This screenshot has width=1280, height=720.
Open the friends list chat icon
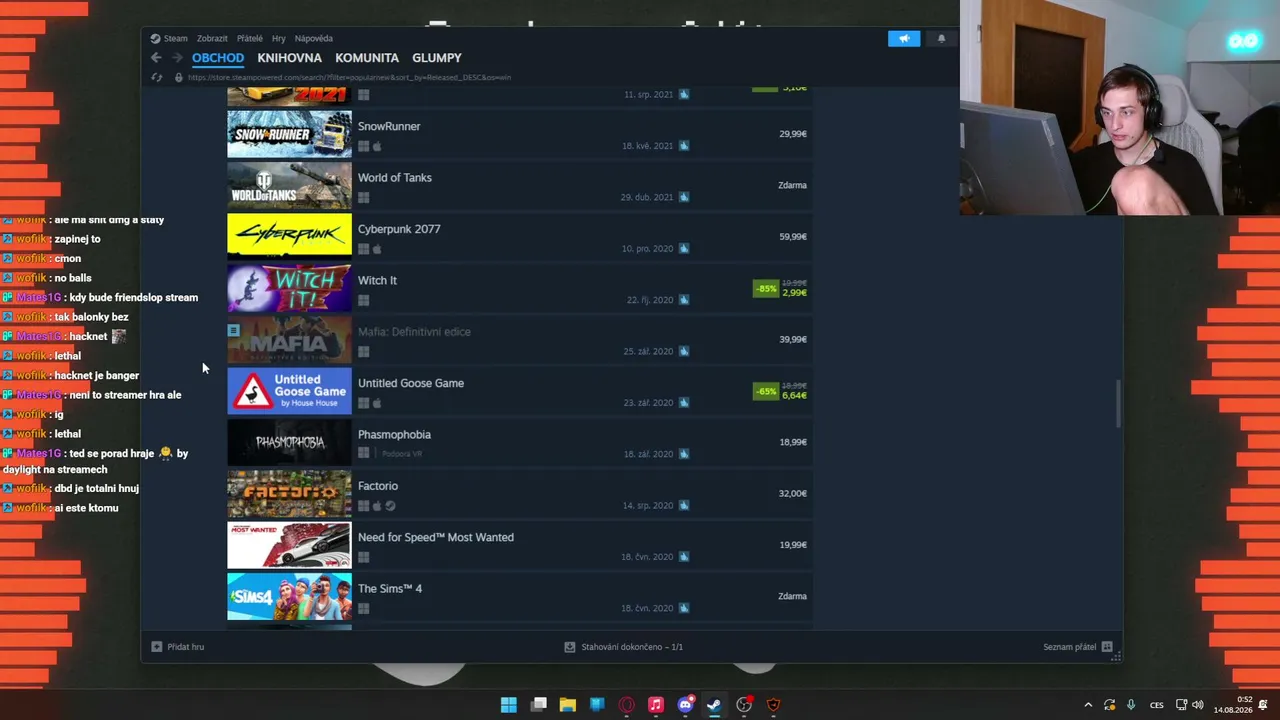[x=1107, y=647]
